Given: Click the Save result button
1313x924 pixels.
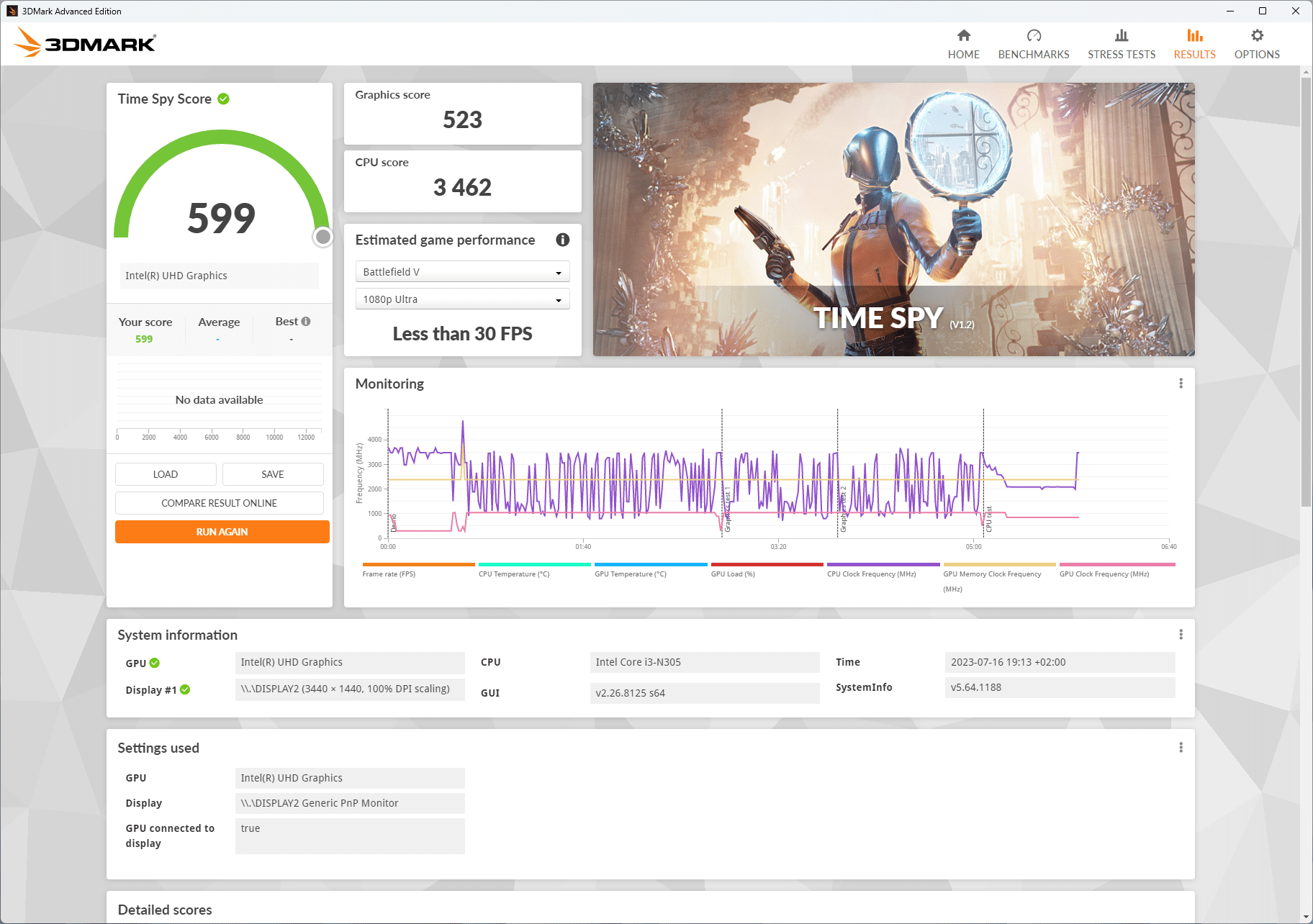Looking at the screenshot, I should pyautogui.click(x=272, y=474).
